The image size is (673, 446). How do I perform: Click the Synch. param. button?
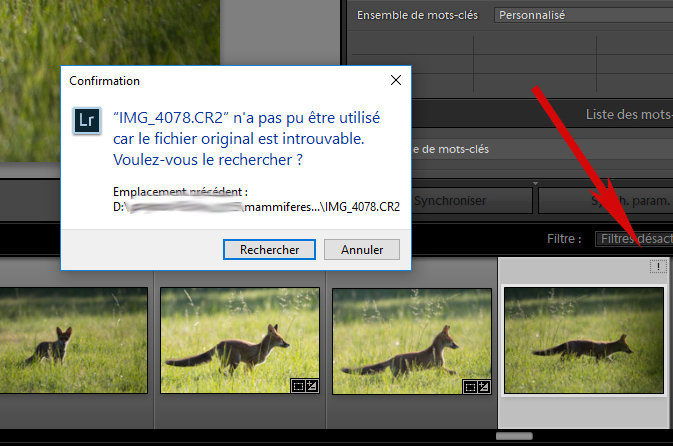pos(606,200)
